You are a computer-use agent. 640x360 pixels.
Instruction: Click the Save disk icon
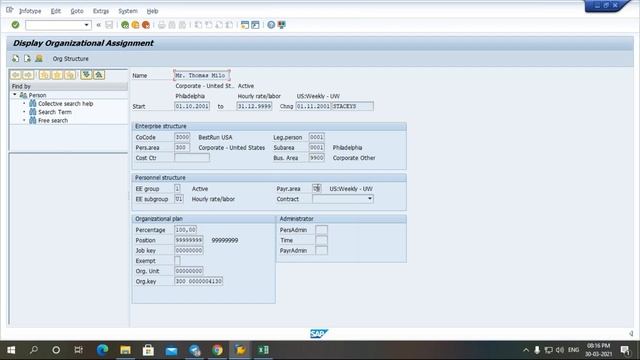tap(109, 25)
